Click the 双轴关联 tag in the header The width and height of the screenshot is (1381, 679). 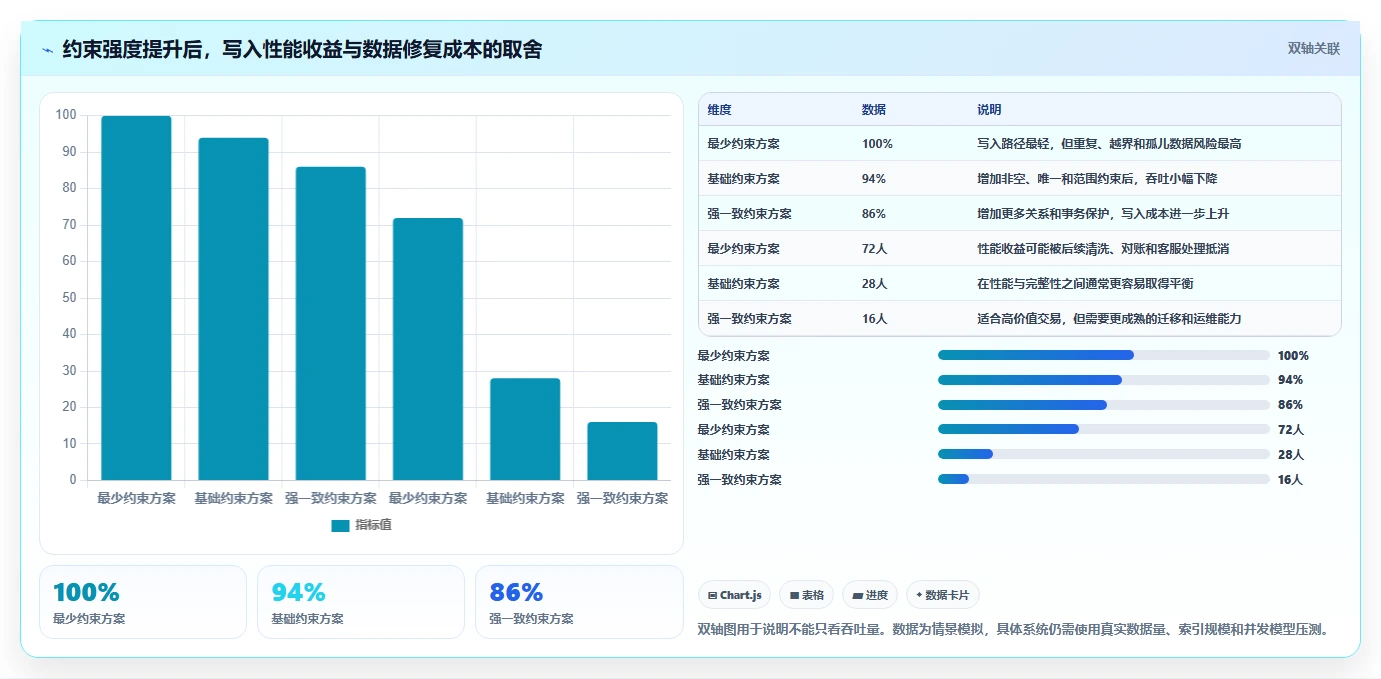coord(1313,49)
